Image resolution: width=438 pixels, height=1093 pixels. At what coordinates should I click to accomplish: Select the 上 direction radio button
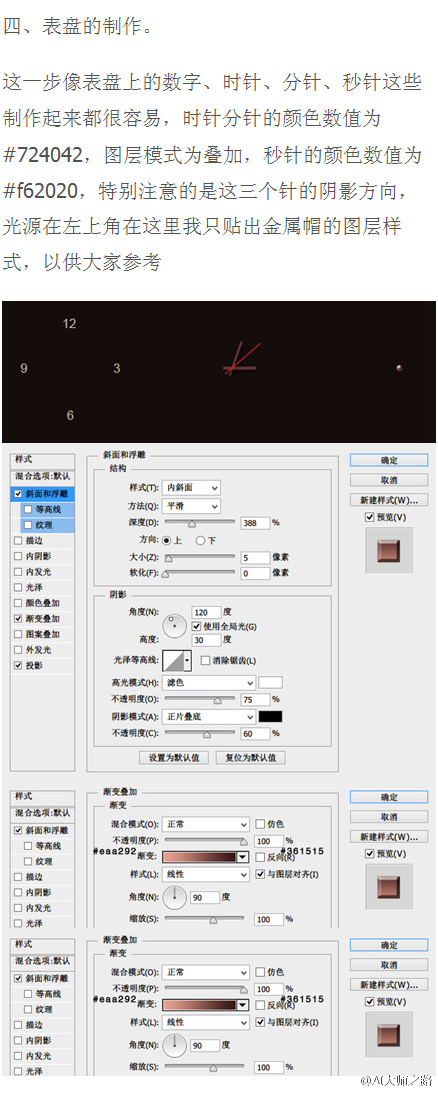point(166,540)
